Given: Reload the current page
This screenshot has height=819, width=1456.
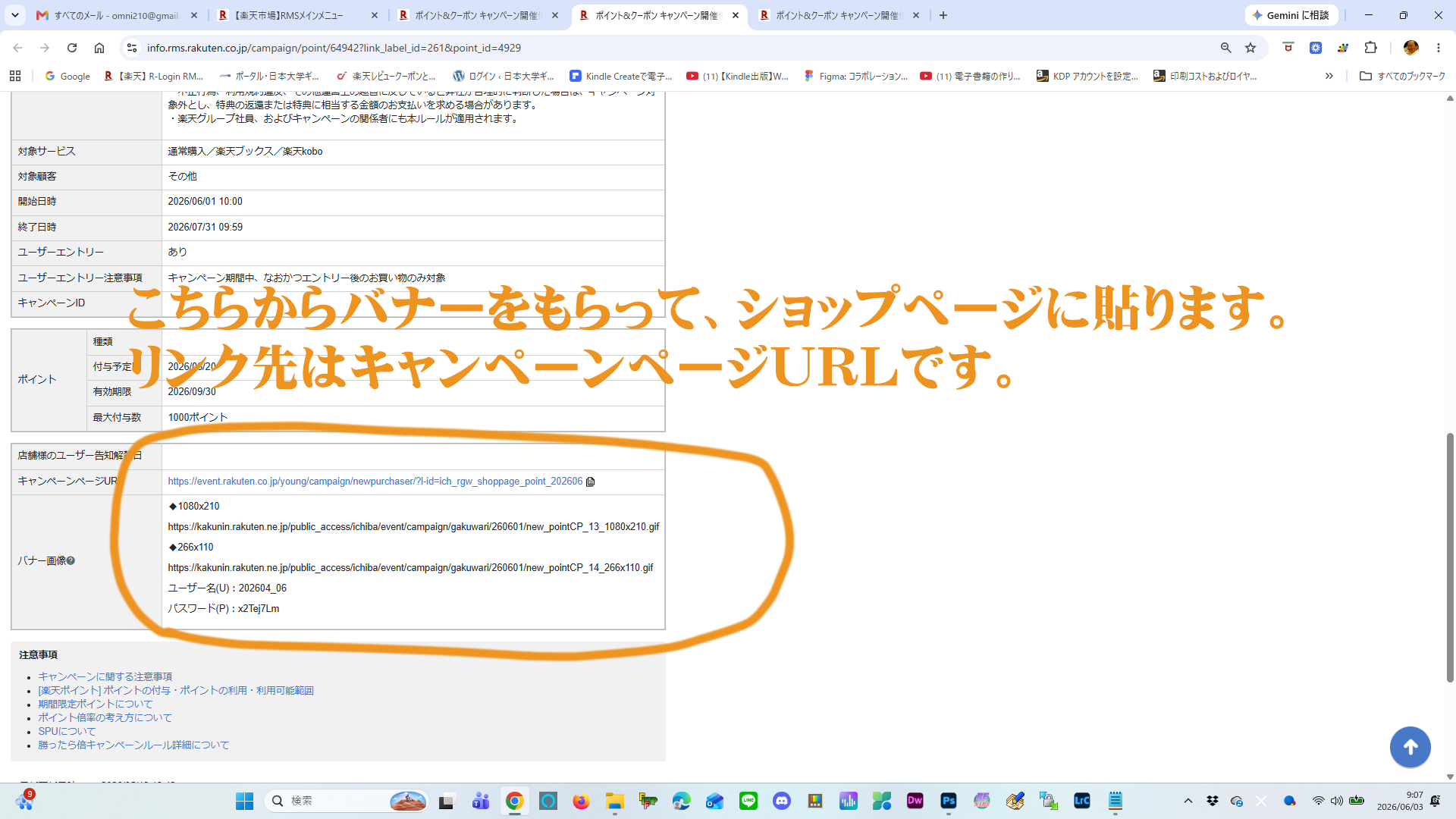Looking at the screenshot, I should coord(72,48).
